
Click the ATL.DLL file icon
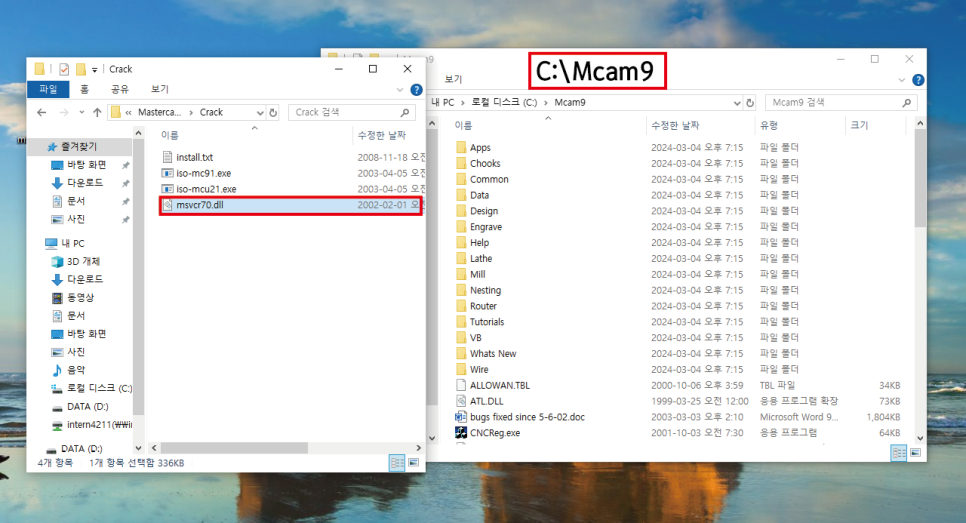461,401
